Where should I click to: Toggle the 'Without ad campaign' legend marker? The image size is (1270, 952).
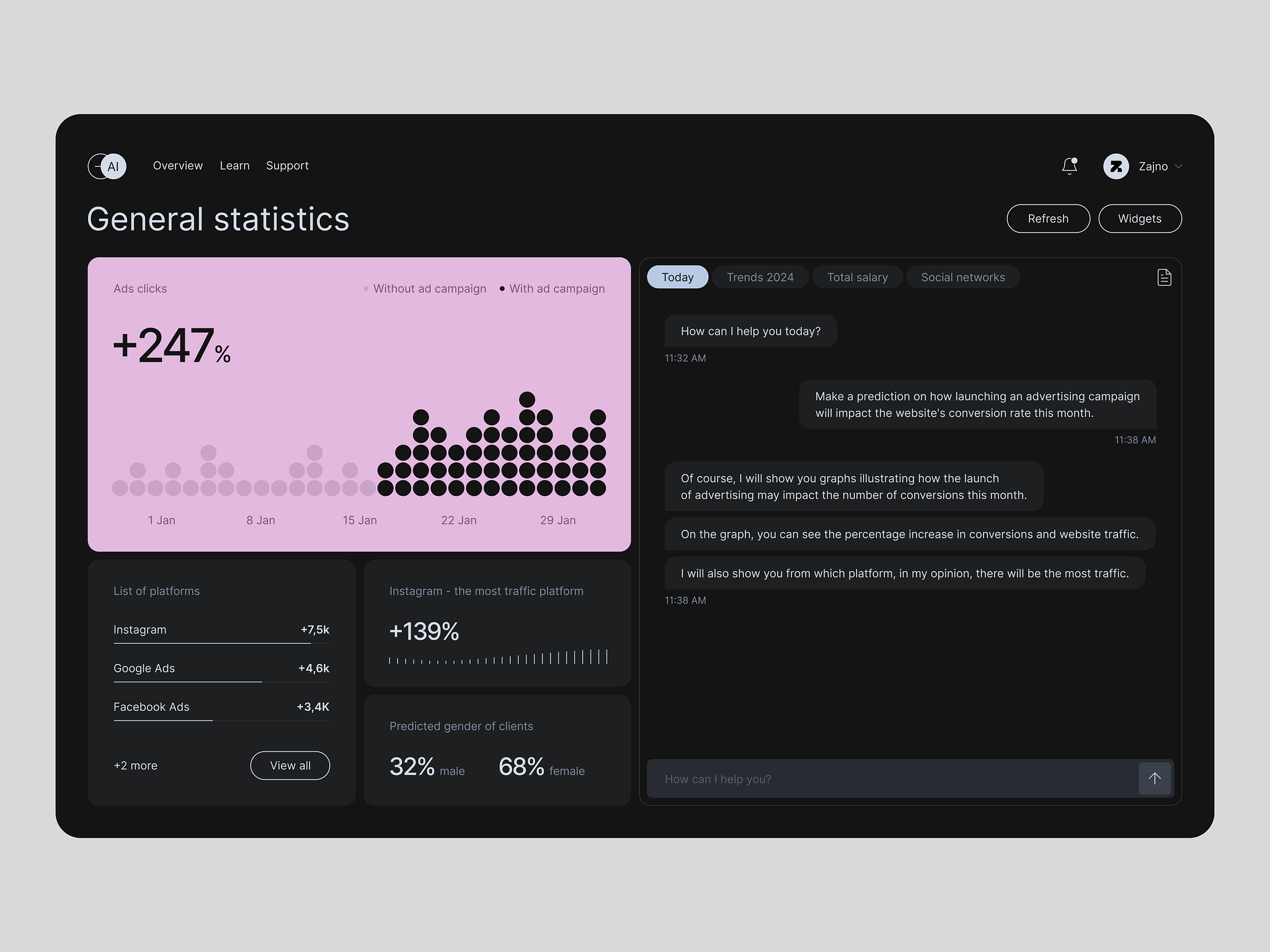pyautogui.click(x=366, y=289)
